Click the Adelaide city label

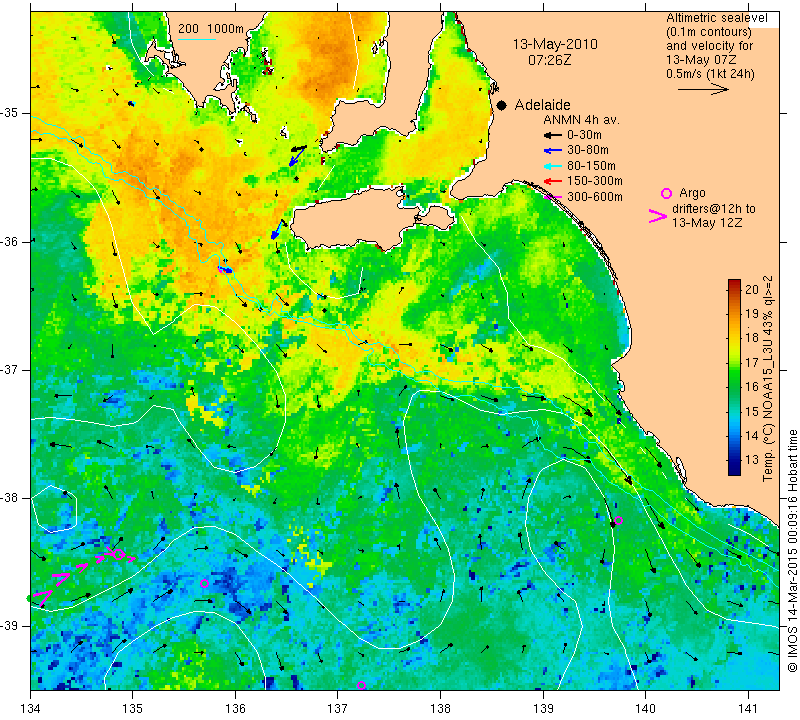(x=542, y=105)
